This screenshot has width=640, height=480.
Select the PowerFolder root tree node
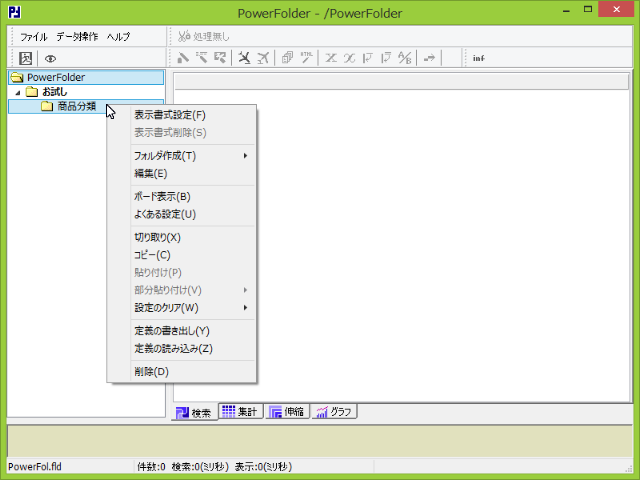click(86, 77)
